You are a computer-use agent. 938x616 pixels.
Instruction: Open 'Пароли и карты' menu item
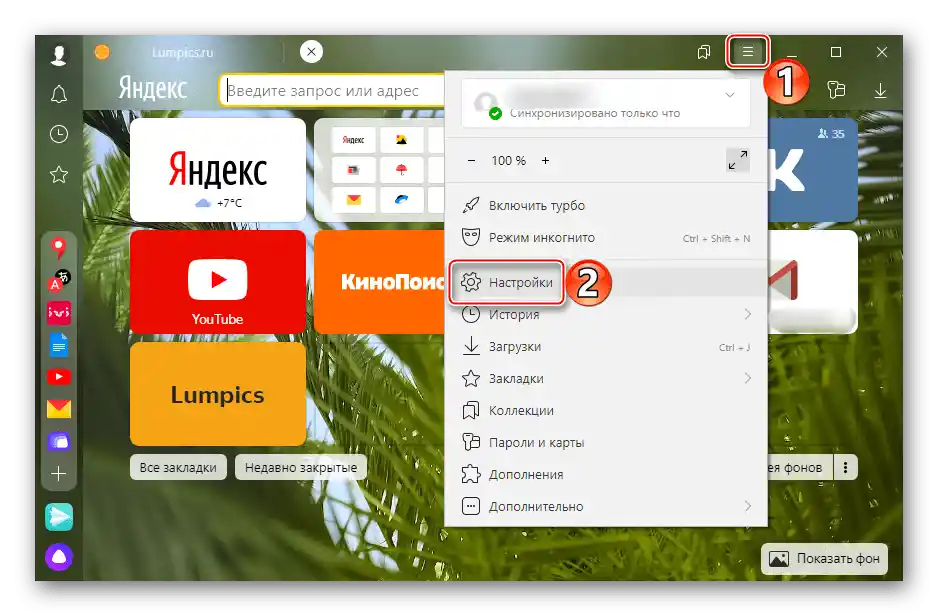606,442
